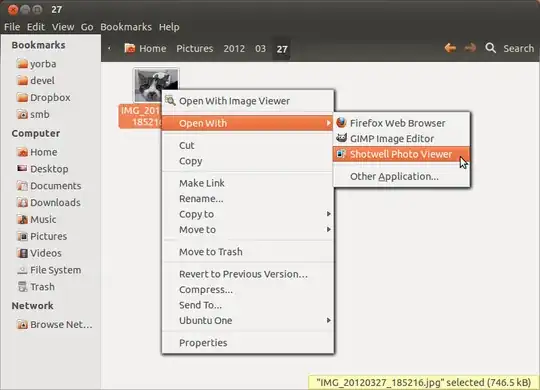Click the Documents folder icon in sidebar

point(22,186)
